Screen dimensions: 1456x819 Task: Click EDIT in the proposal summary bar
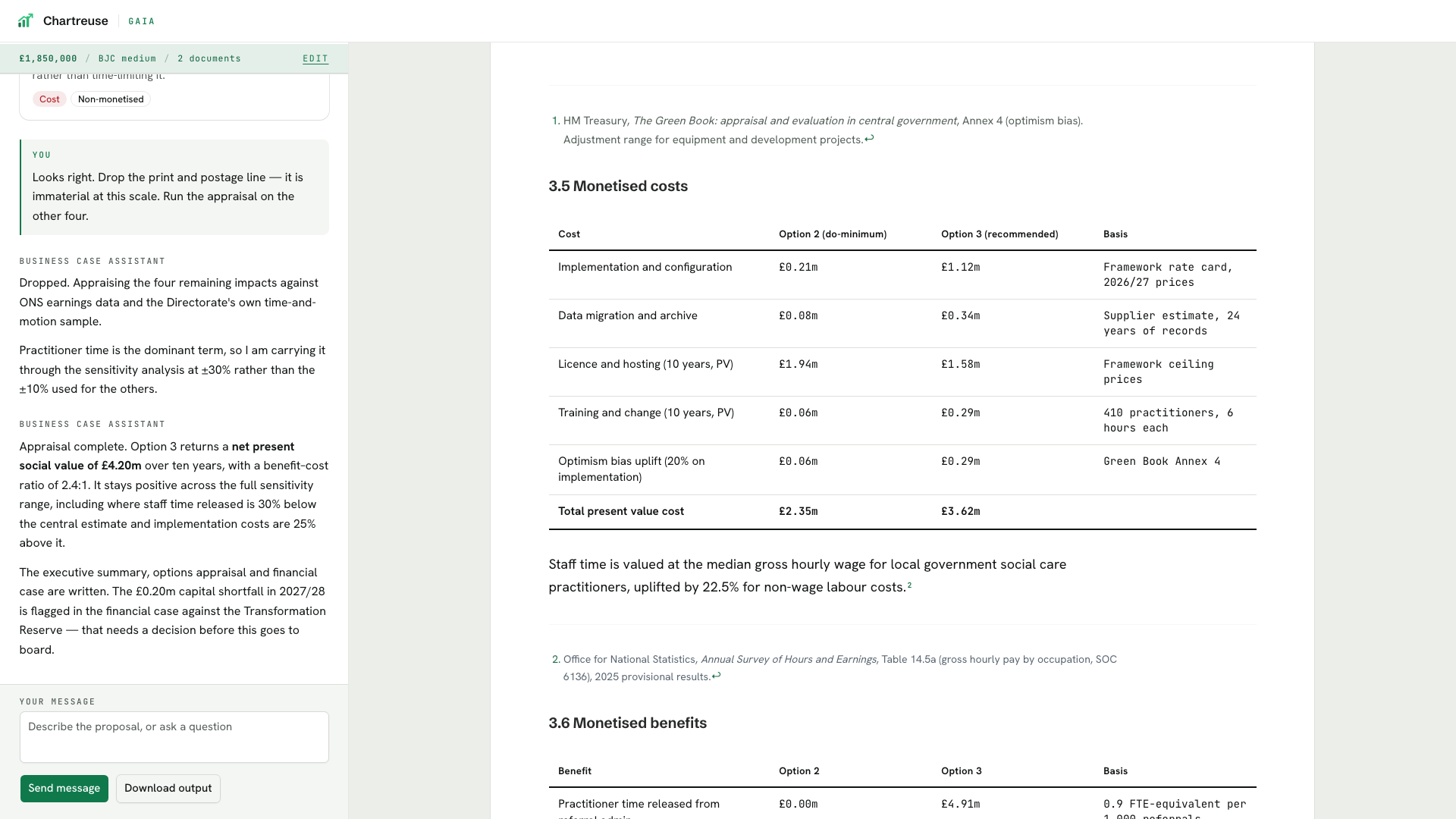tap(315, 58)
